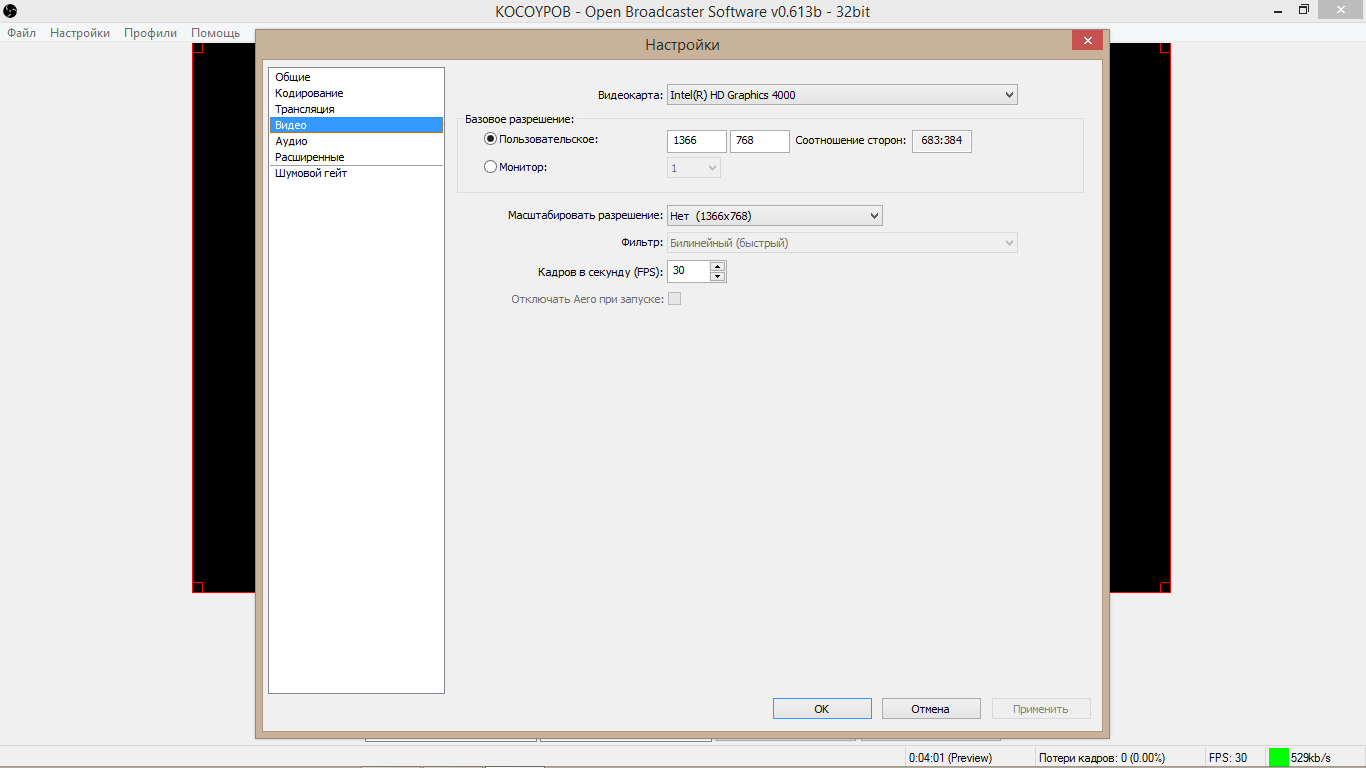
Task: Select the Аудио settings category
Action: 356,141
